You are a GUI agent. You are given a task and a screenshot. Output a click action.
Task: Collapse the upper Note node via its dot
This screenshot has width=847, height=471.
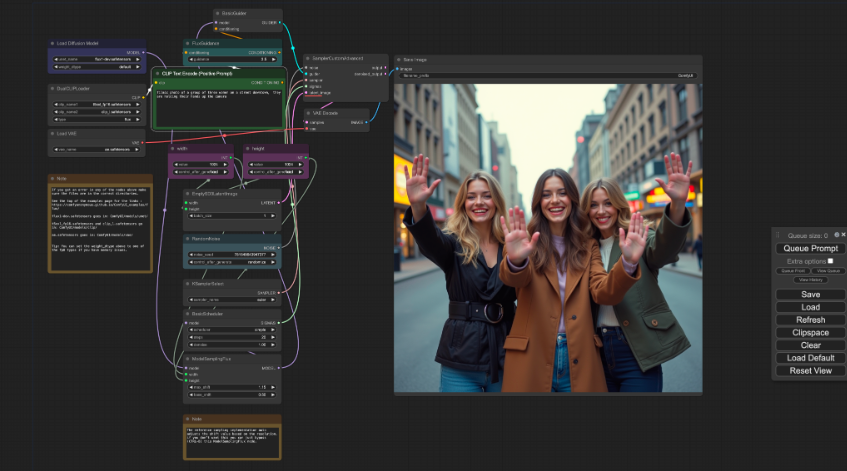[x=52, y=178]
